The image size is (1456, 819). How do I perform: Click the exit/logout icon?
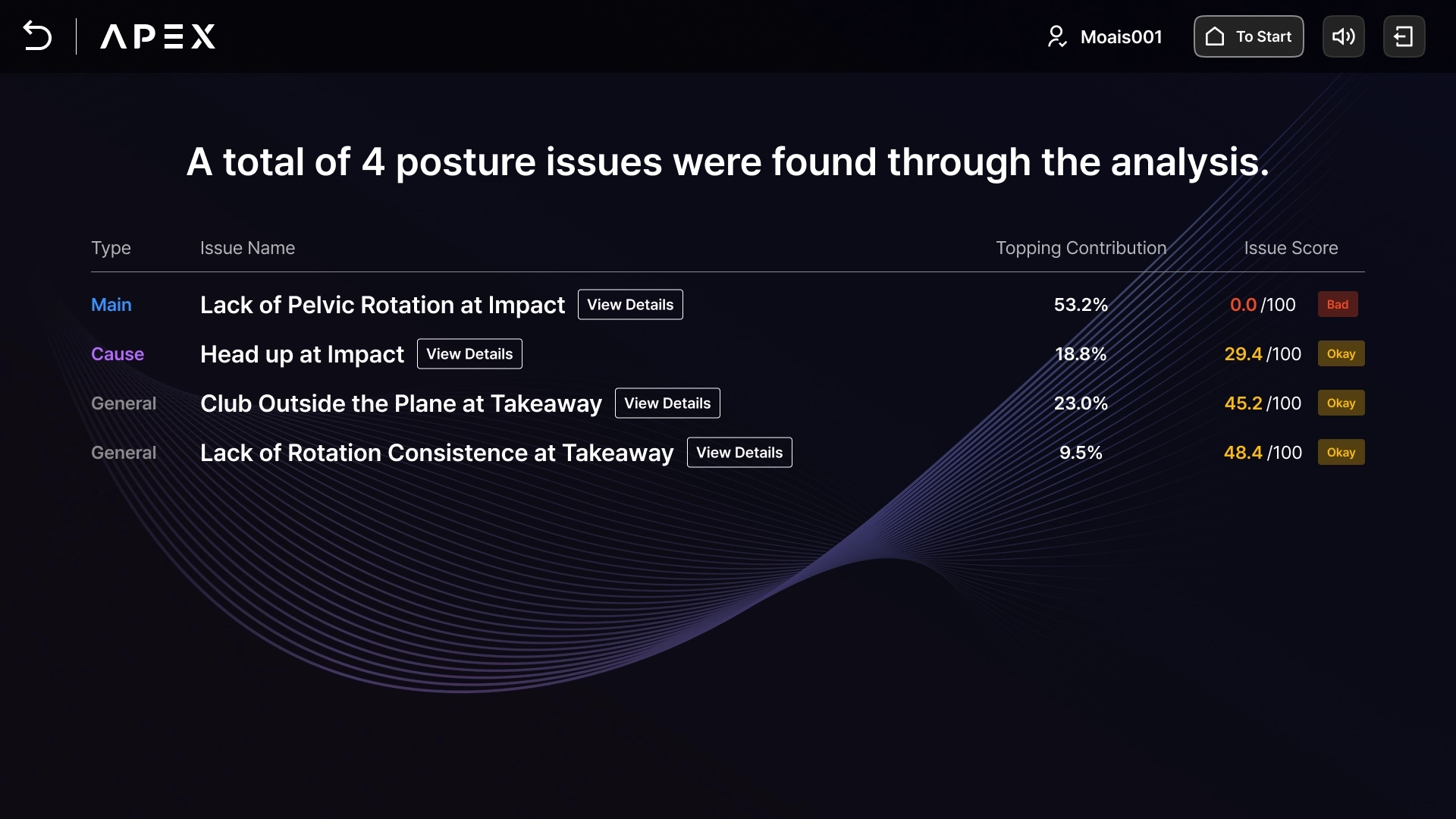[x=1404, y=36]
